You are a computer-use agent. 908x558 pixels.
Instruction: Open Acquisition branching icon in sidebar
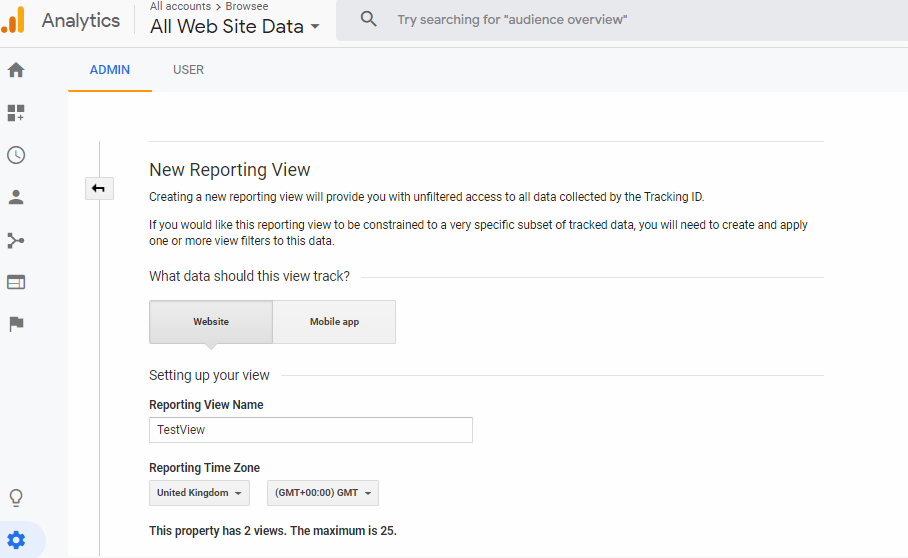(16, 240)
